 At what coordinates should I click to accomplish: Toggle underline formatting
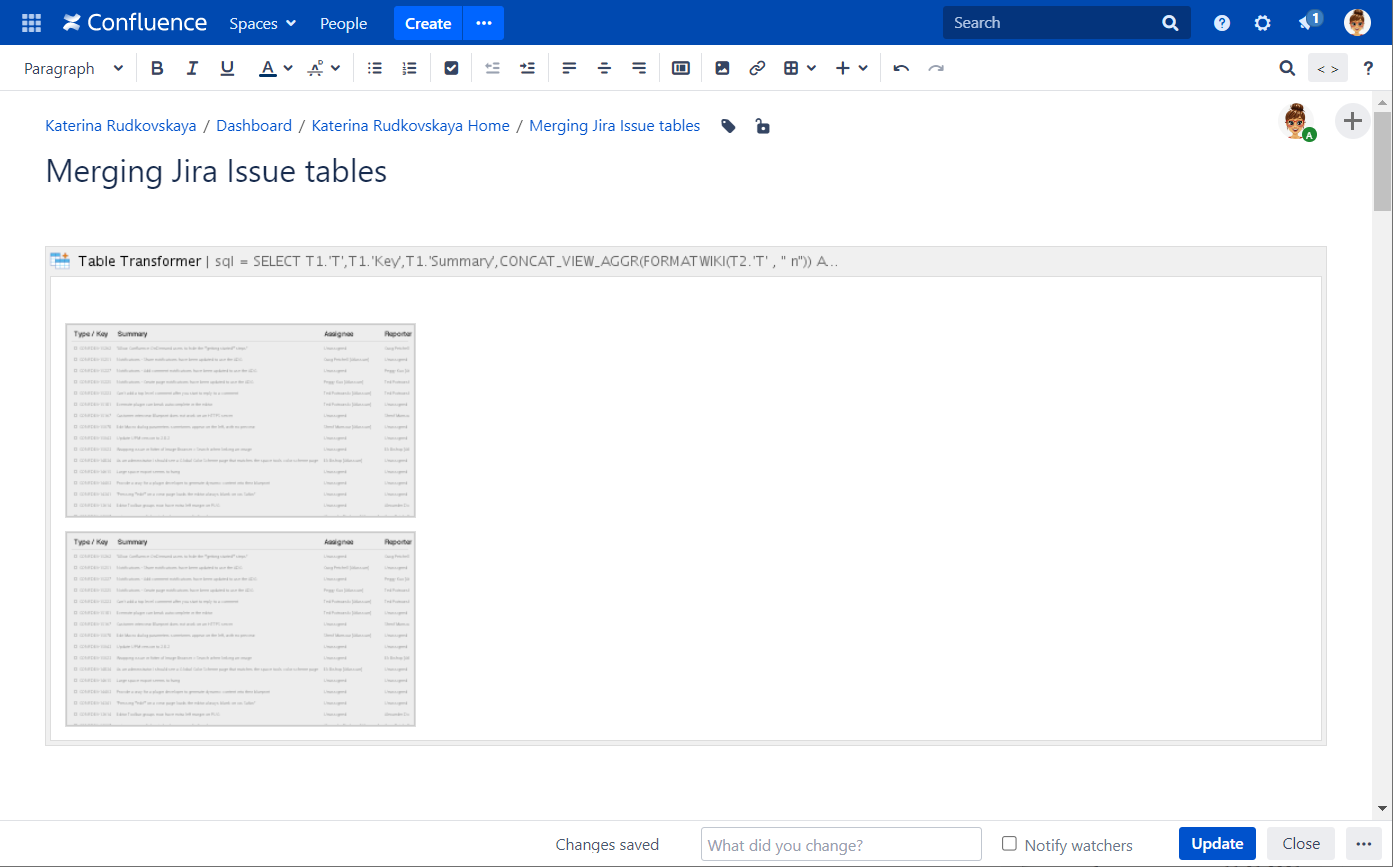[227, 68]
